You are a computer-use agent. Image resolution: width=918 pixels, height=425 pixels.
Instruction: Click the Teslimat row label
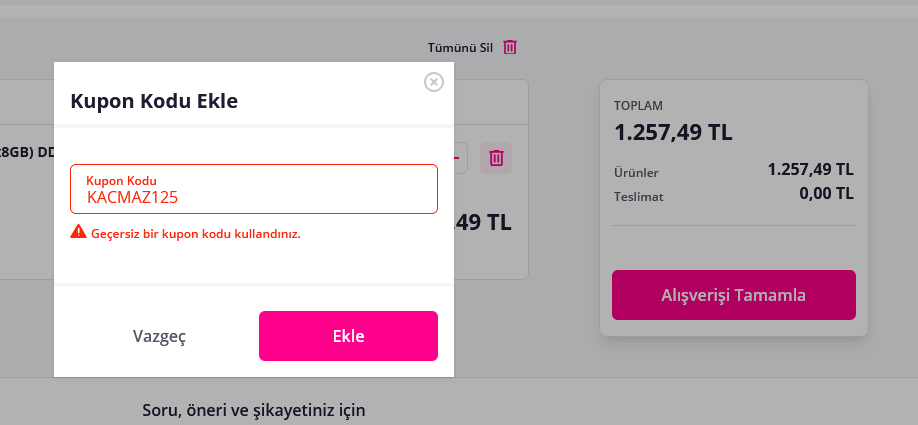coord(638,197)
